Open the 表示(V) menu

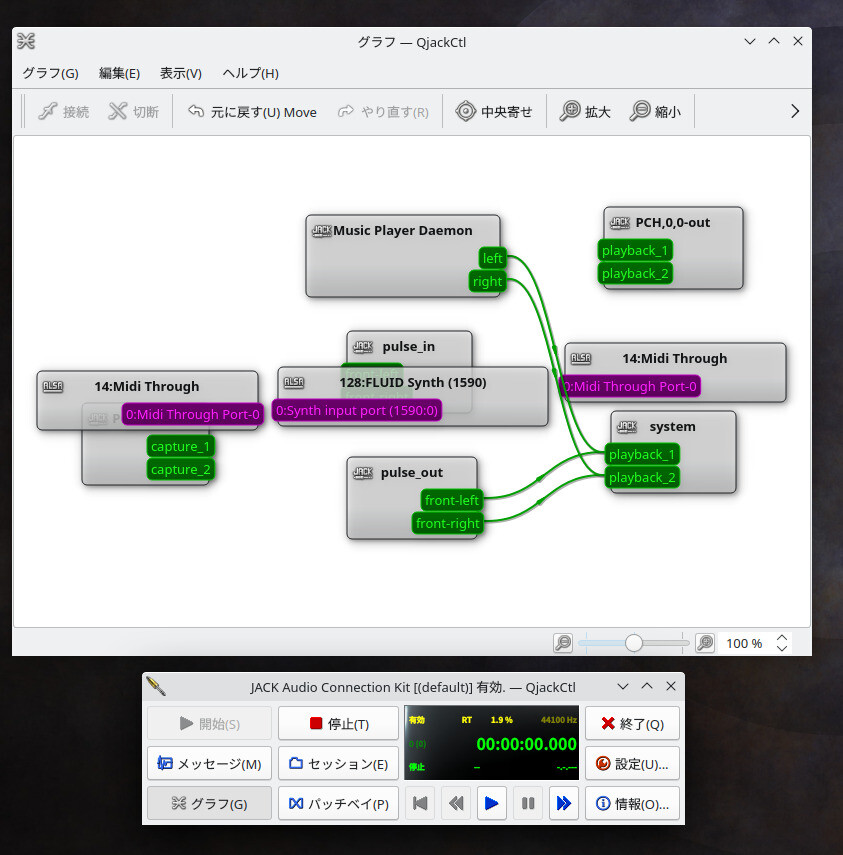tap(180, 73)
